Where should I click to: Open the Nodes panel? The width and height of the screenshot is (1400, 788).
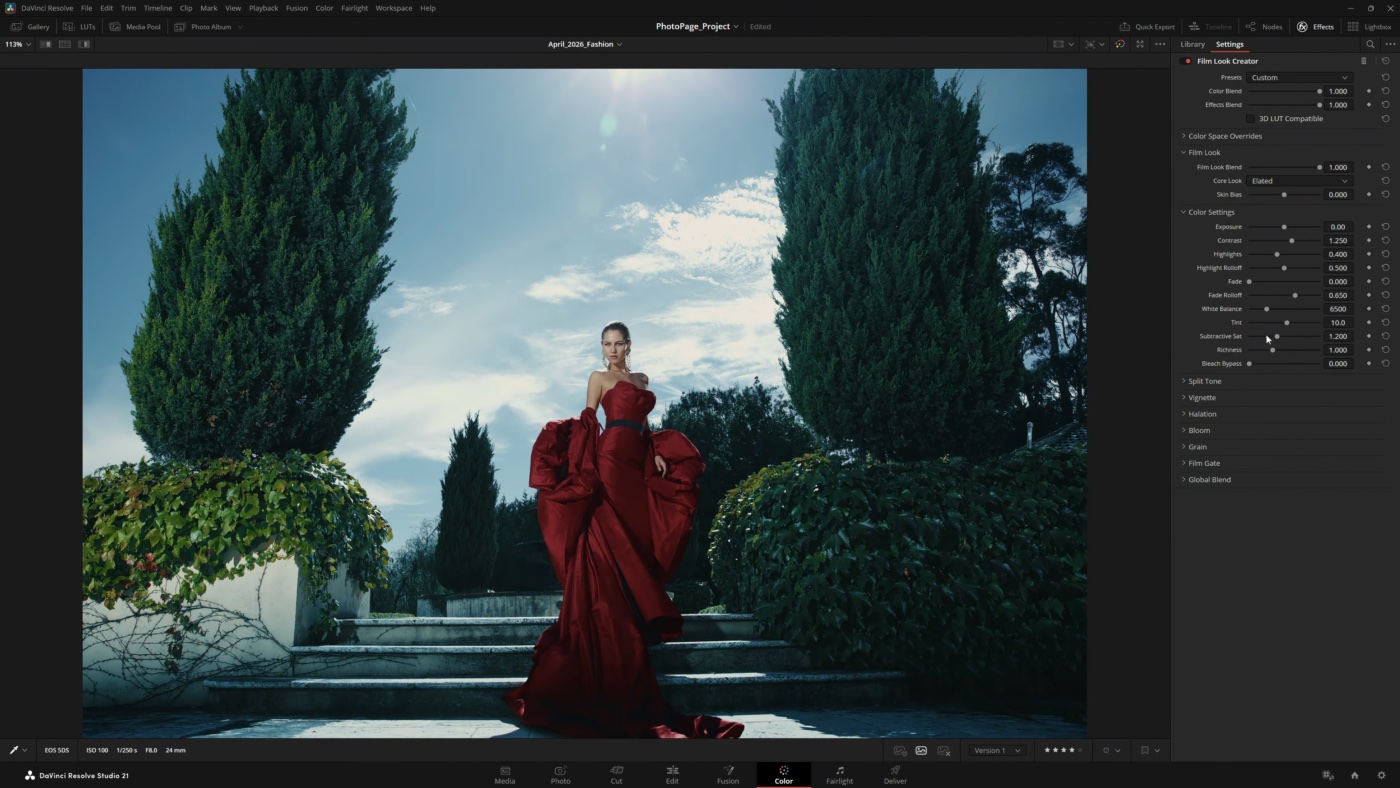point(1265,27)
